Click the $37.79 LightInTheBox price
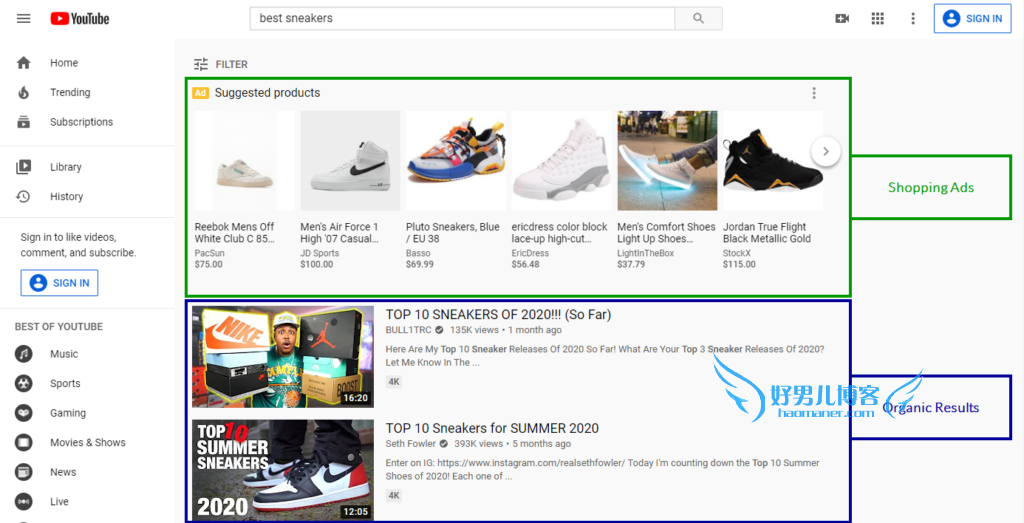1024x523 pixels. [x=631, y=264]
